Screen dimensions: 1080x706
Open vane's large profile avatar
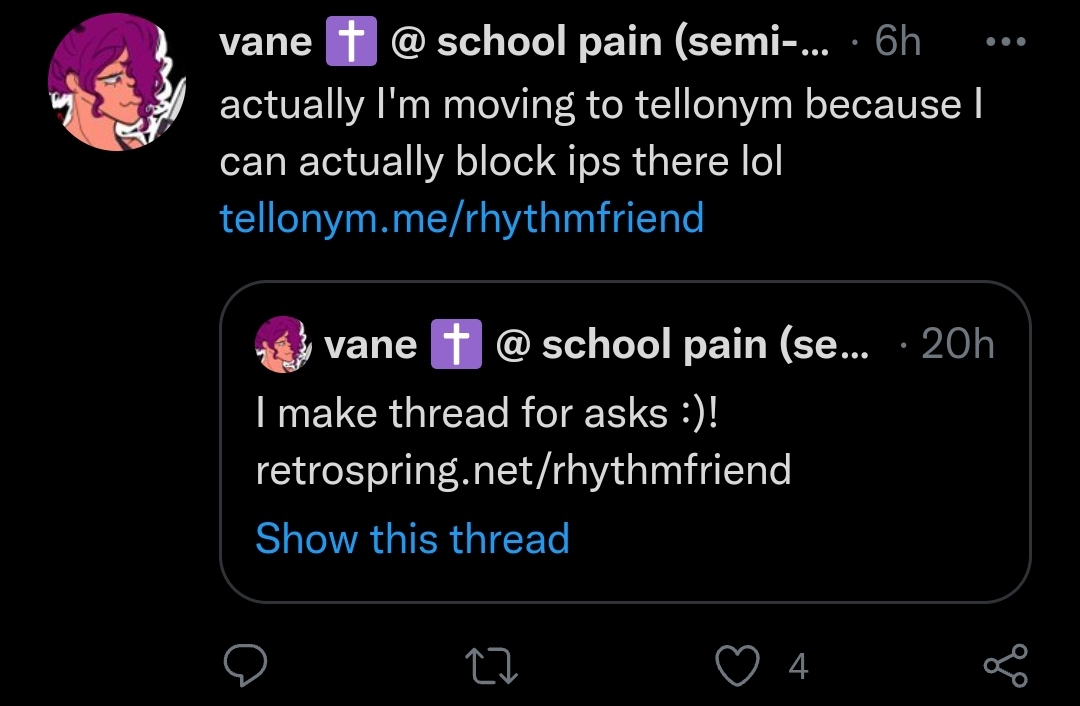click(x=117, y=82)
